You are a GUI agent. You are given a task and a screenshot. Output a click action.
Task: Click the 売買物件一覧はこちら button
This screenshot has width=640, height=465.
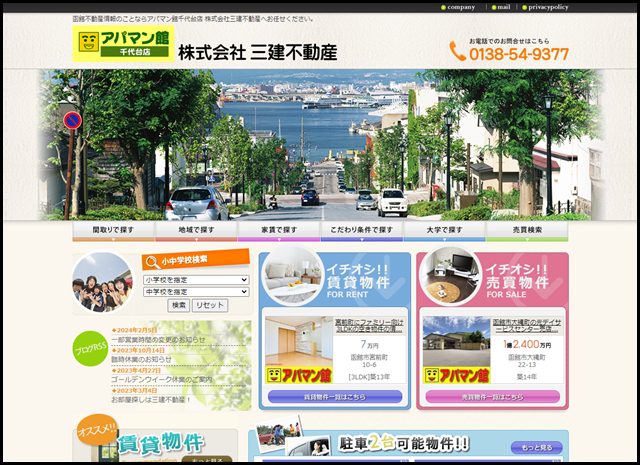(493, 397)
